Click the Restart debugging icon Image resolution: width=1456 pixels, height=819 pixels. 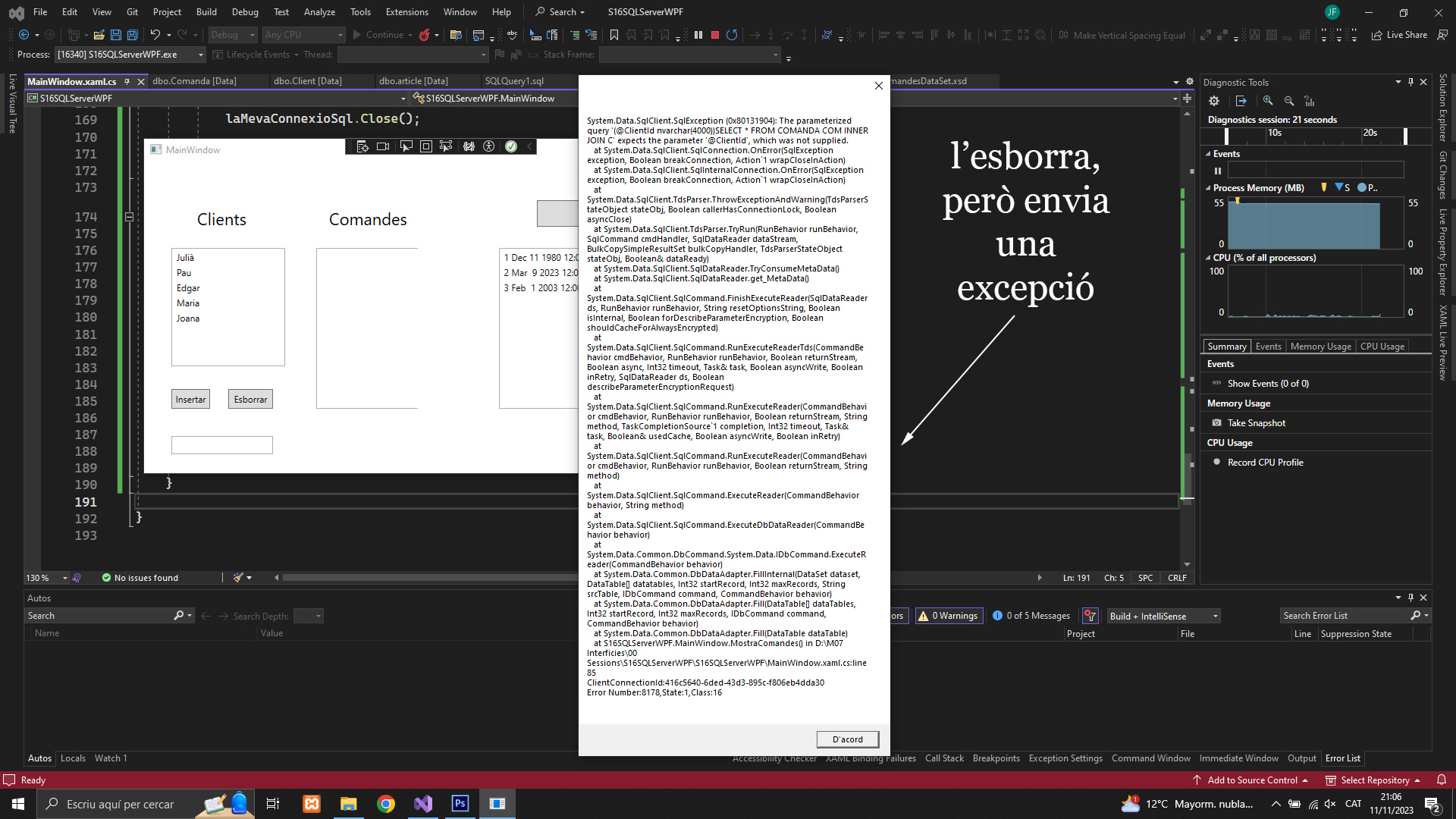732,35
